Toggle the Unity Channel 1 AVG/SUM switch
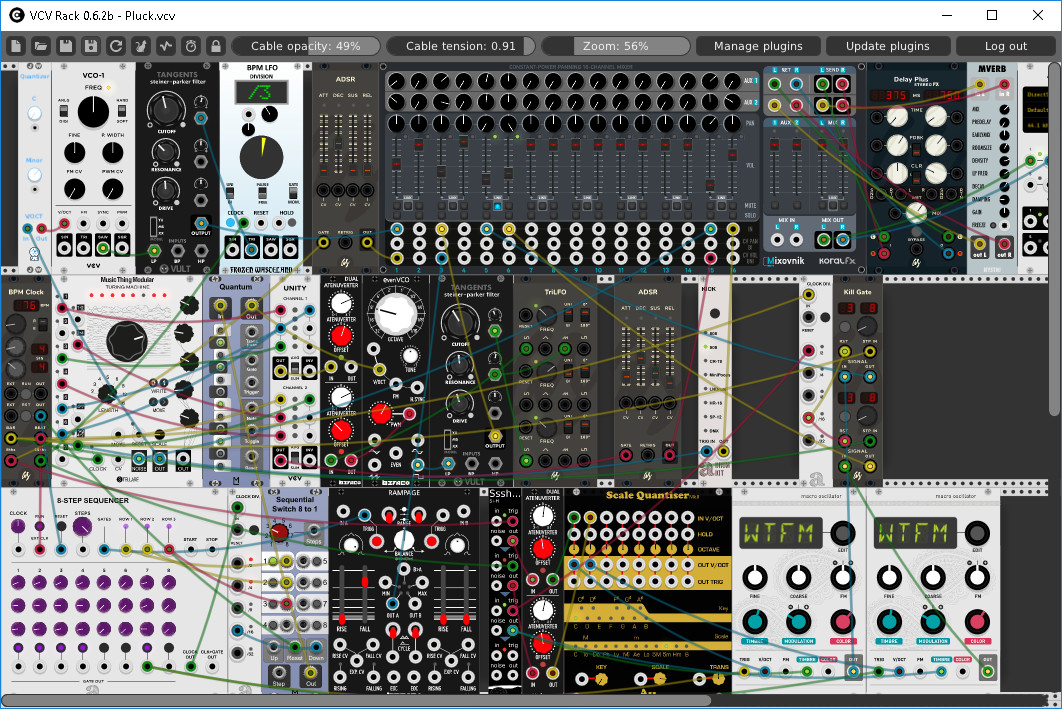Image resolution: width=1062 pixels, height=709 pixels. point(295,369)
